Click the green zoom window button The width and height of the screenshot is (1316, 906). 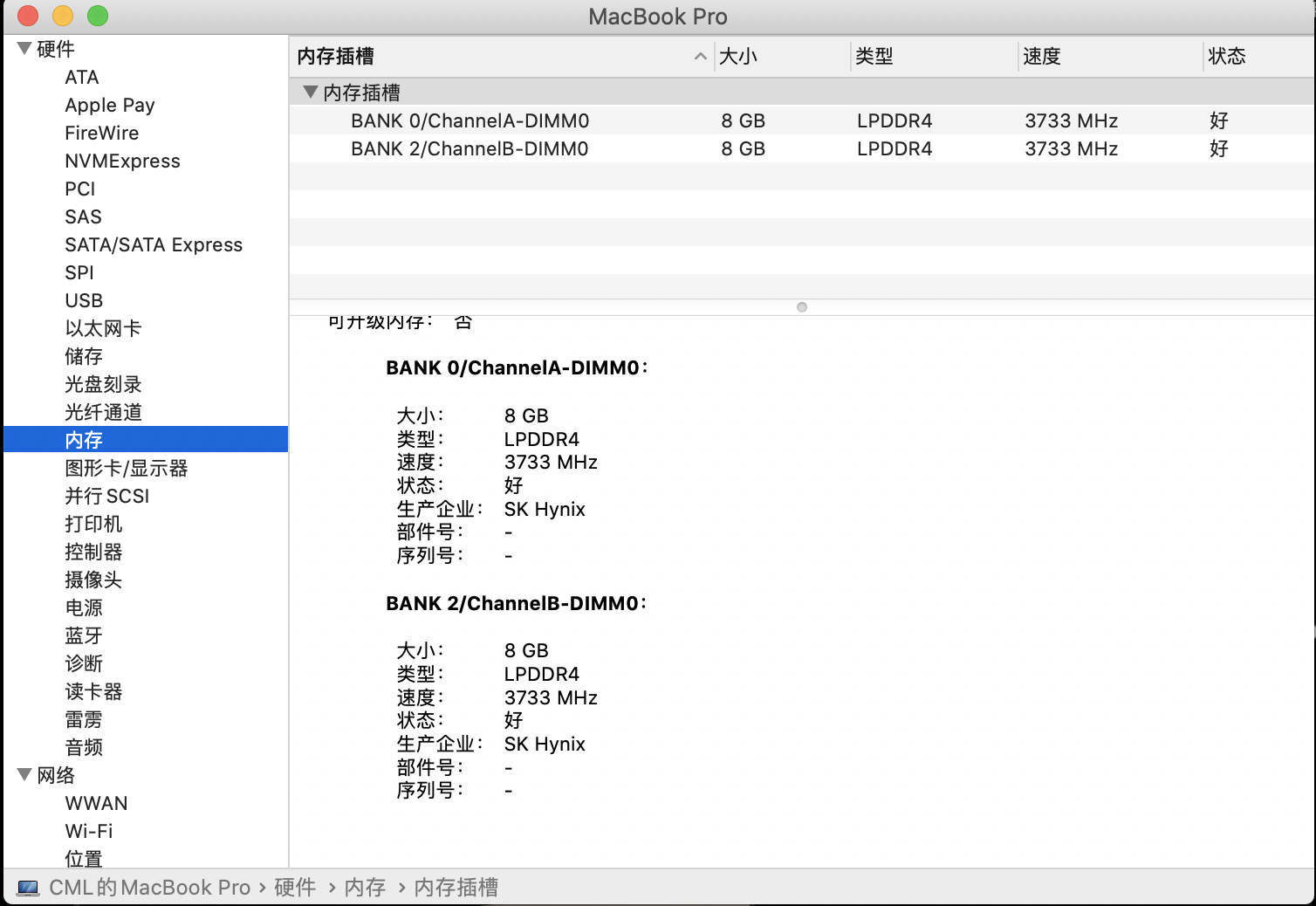pyautogui.click(x=98, y=16)
